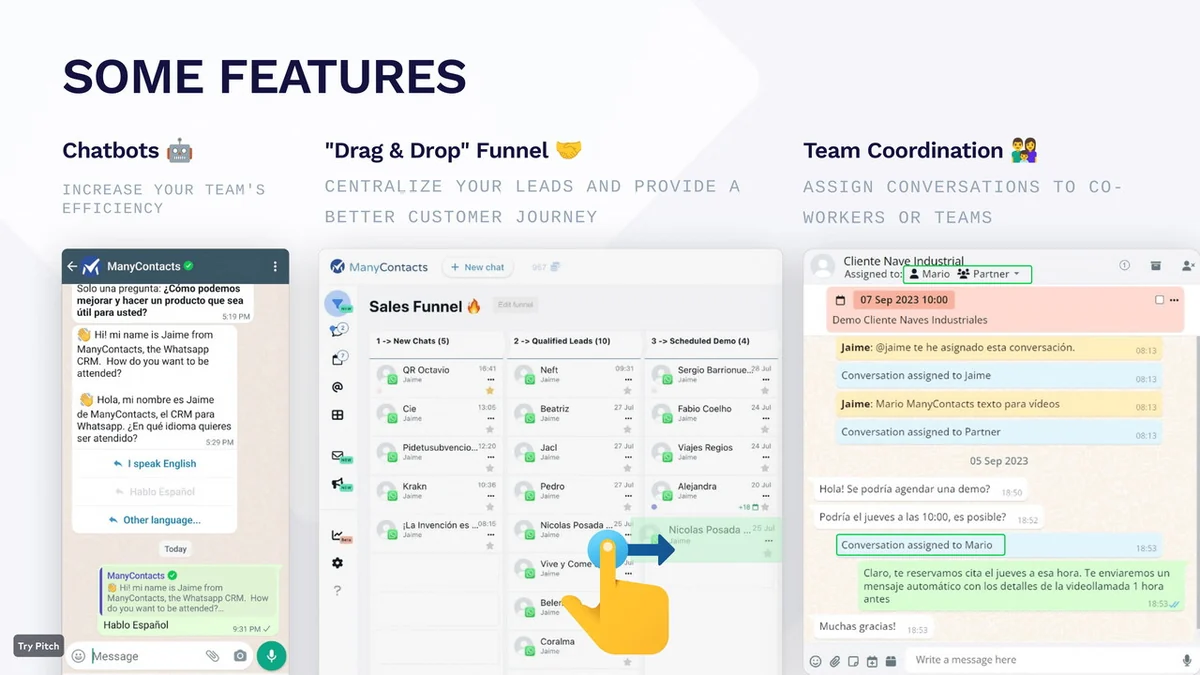
Task: Choose the 'I speak English' reply option
Action: [155, 464]
